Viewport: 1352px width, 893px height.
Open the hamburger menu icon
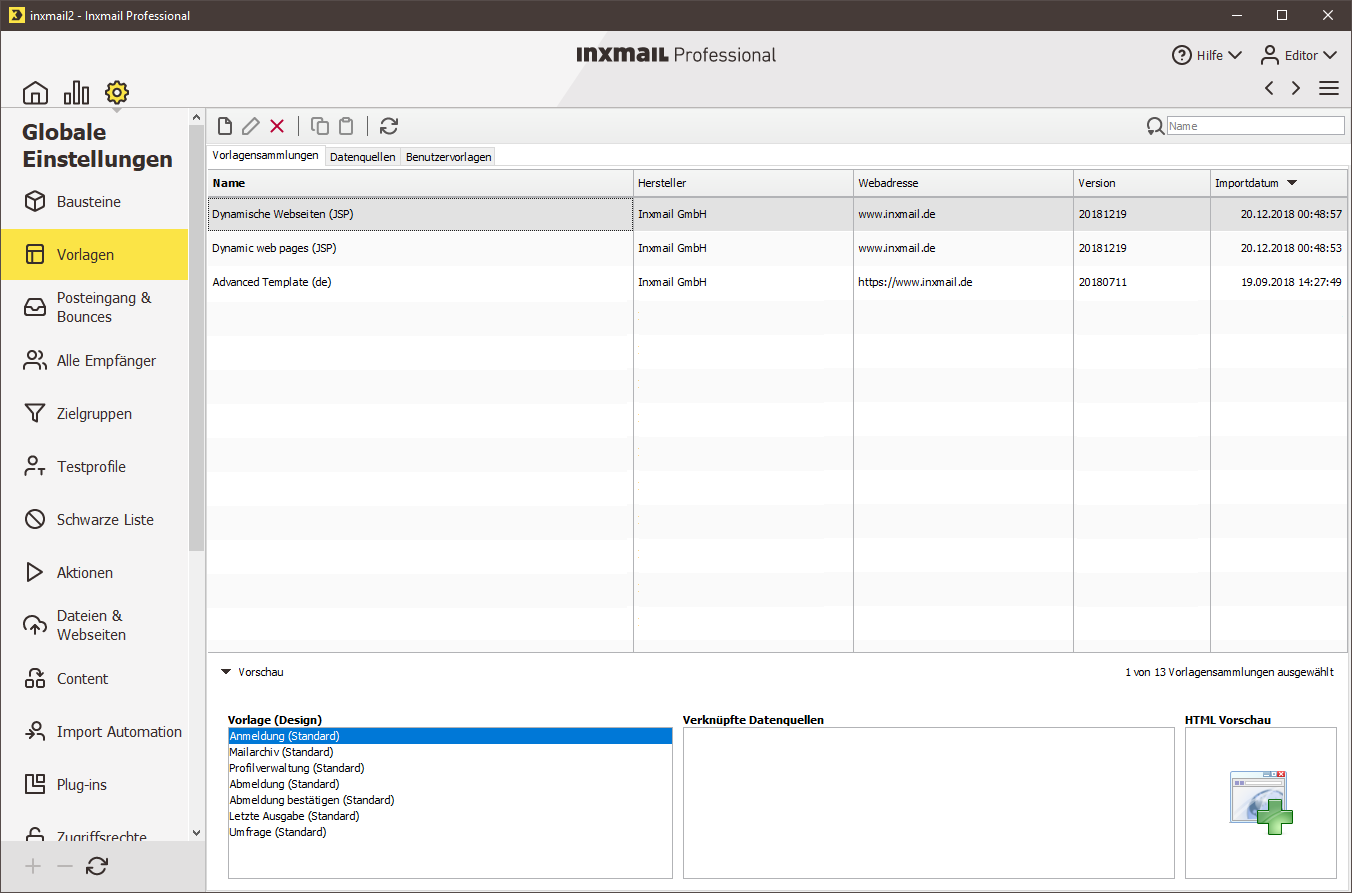(1329, 88)
